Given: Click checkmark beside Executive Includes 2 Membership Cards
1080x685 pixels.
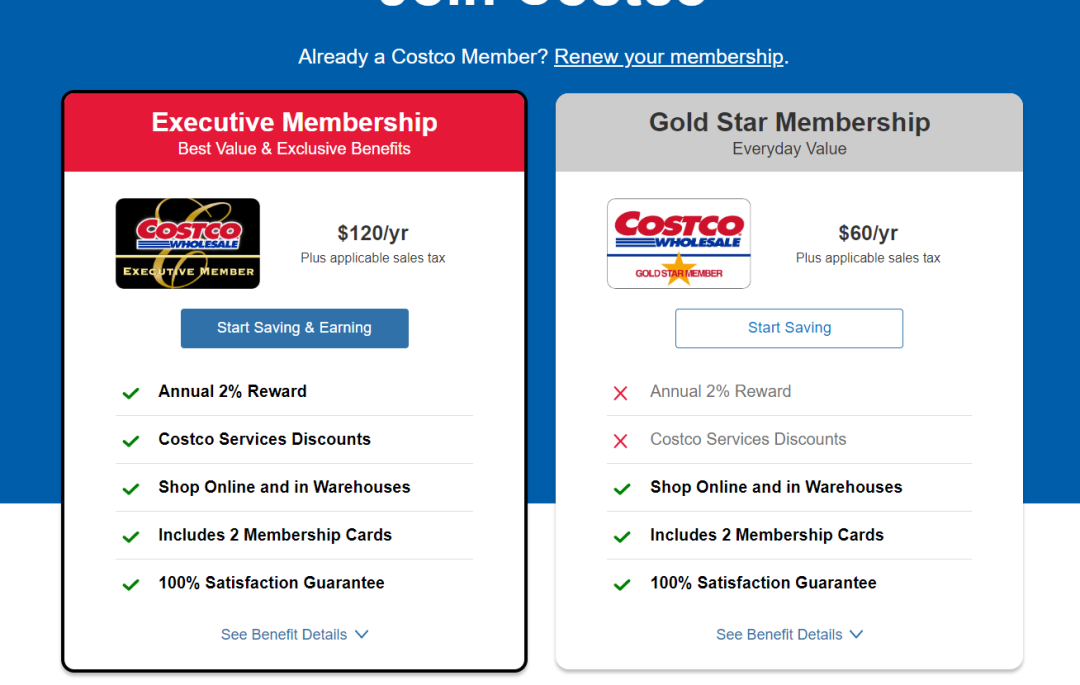Looking at the screenshot, I should click(131, 537).
